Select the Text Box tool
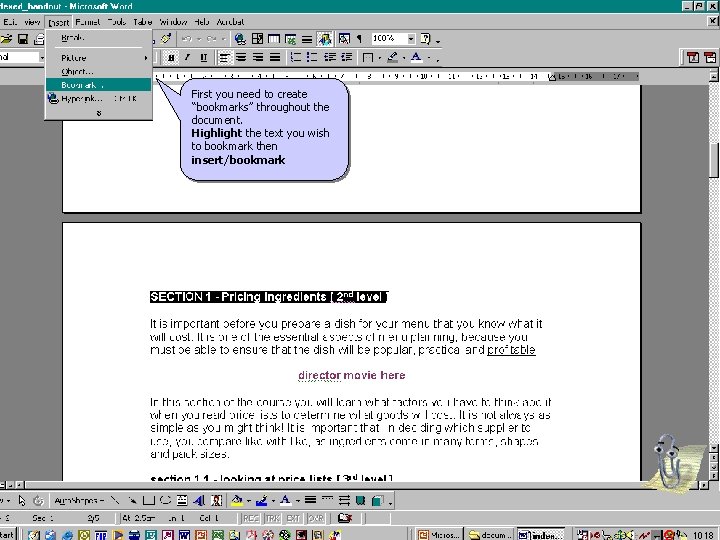Image resolution: width=720 pixels, height=540 pixels. click(182, 501)
